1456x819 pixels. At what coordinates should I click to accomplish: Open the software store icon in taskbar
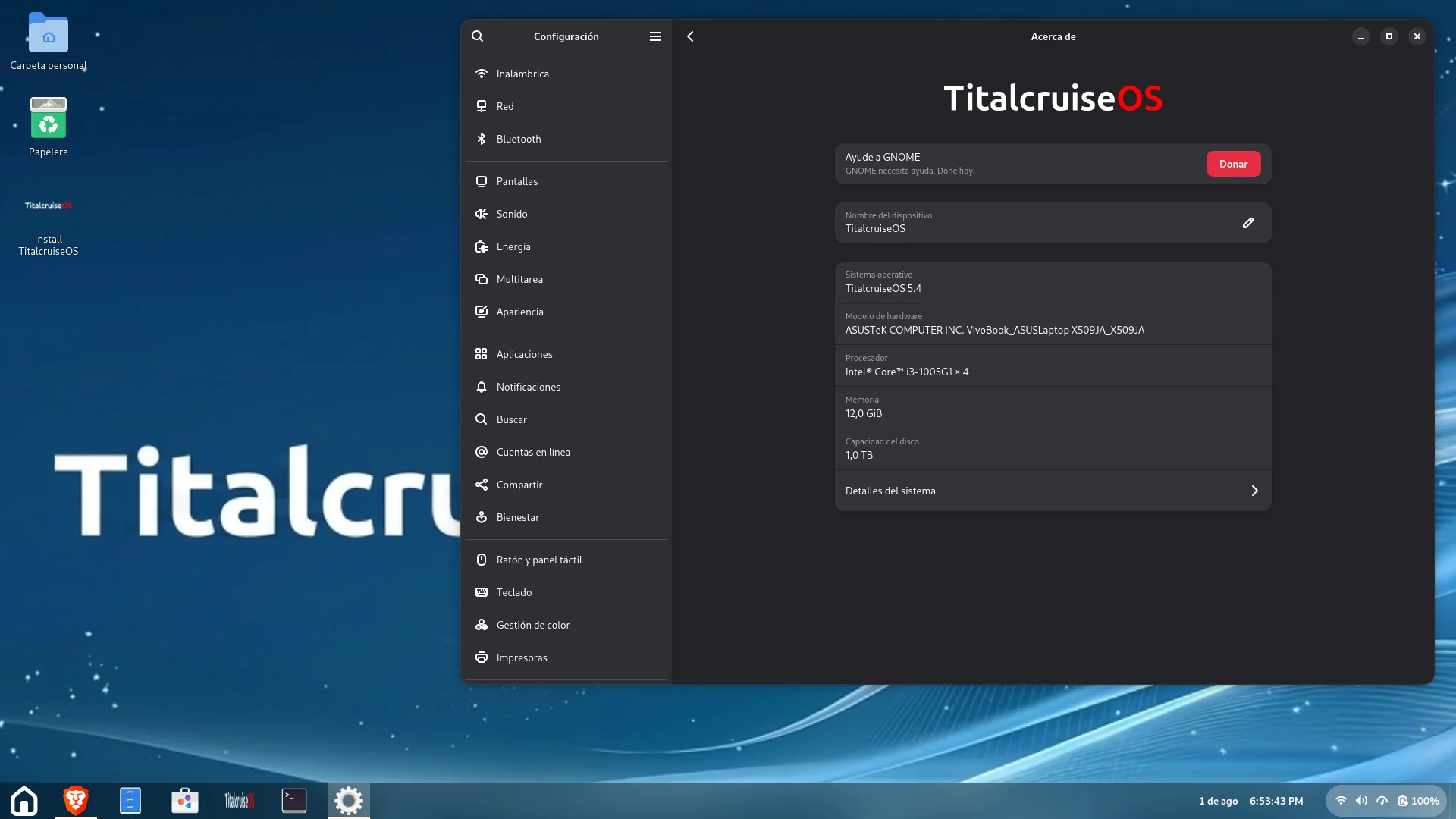185,801
